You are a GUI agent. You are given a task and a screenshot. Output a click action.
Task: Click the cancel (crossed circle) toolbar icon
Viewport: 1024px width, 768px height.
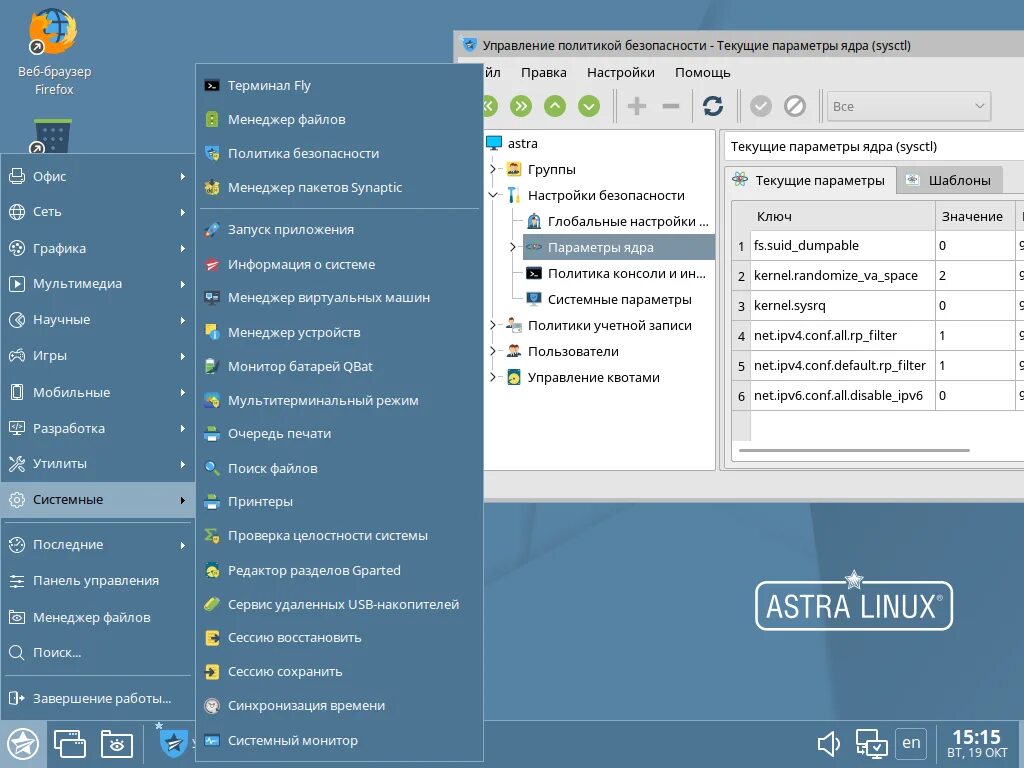[793, 104]
